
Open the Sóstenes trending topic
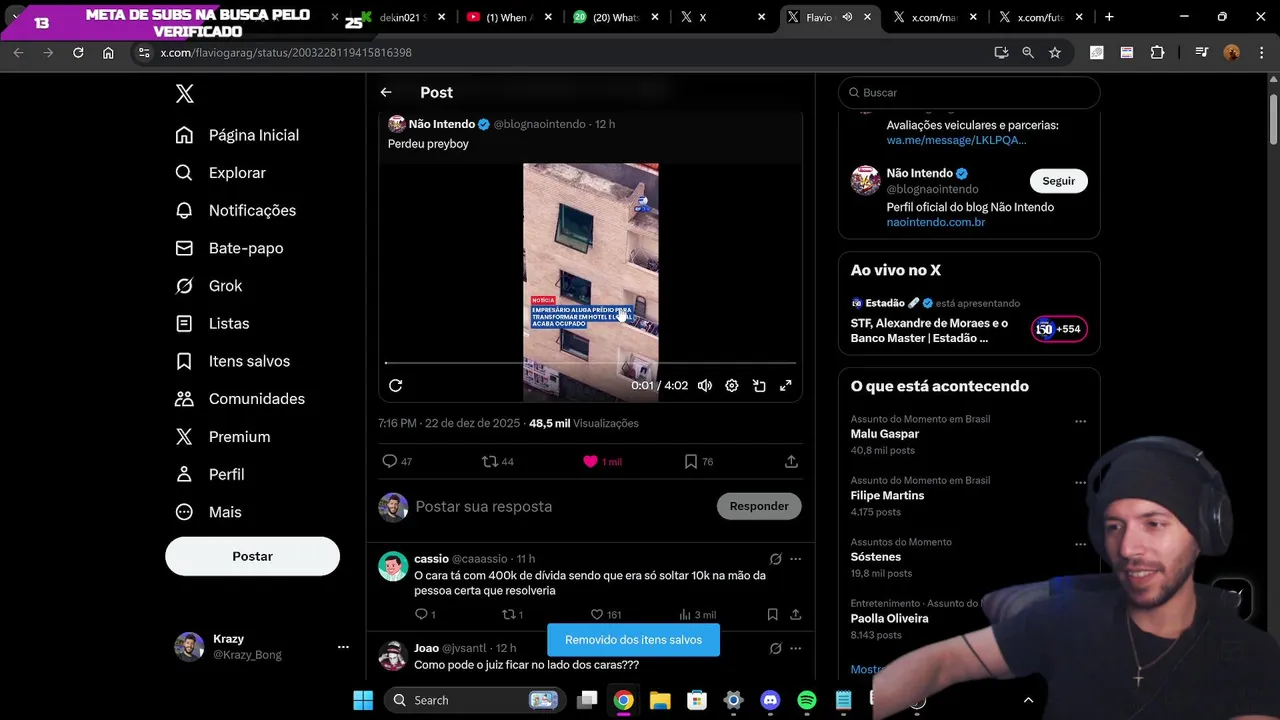(x=876, y=557)
